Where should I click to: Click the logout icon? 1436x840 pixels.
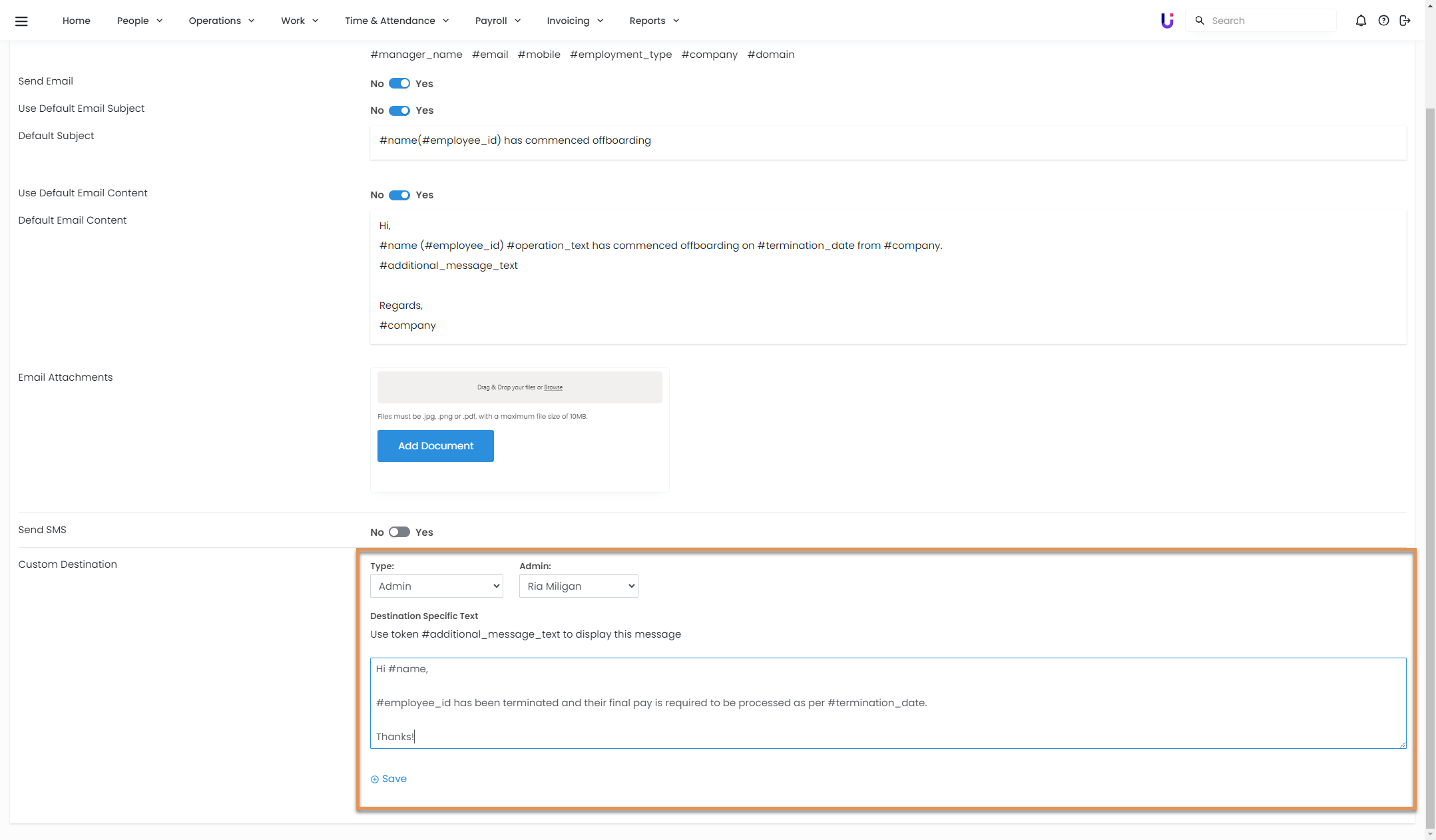click(1405, 21)
